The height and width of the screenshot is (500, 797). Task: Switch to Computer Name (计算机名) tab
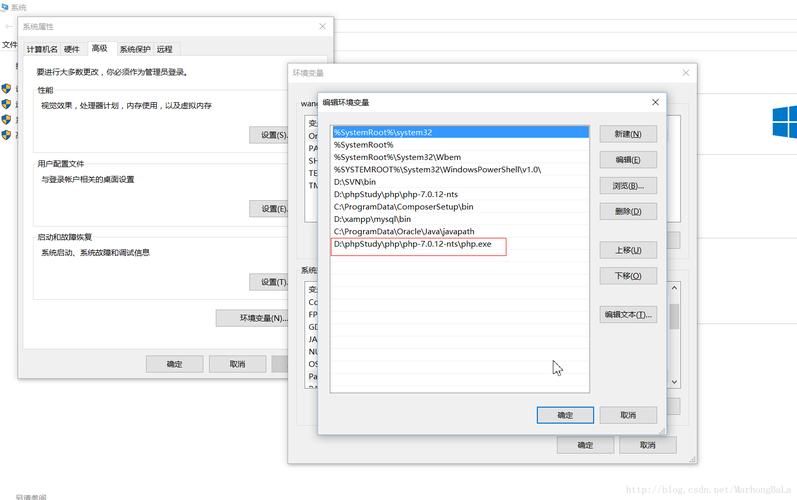coord(42,49)
